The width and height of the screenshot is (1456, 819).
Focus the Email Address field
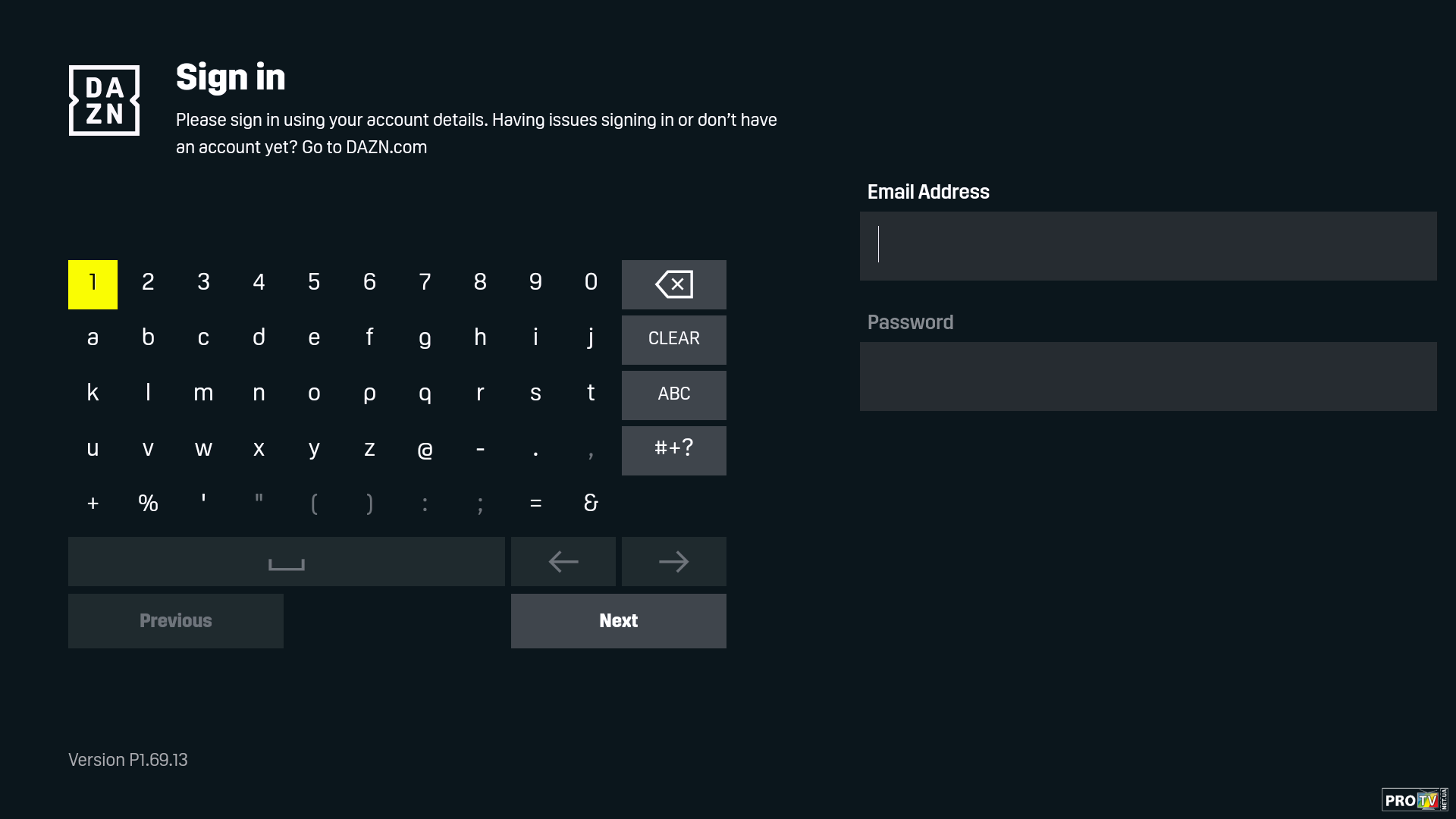tap(1147, 246)
